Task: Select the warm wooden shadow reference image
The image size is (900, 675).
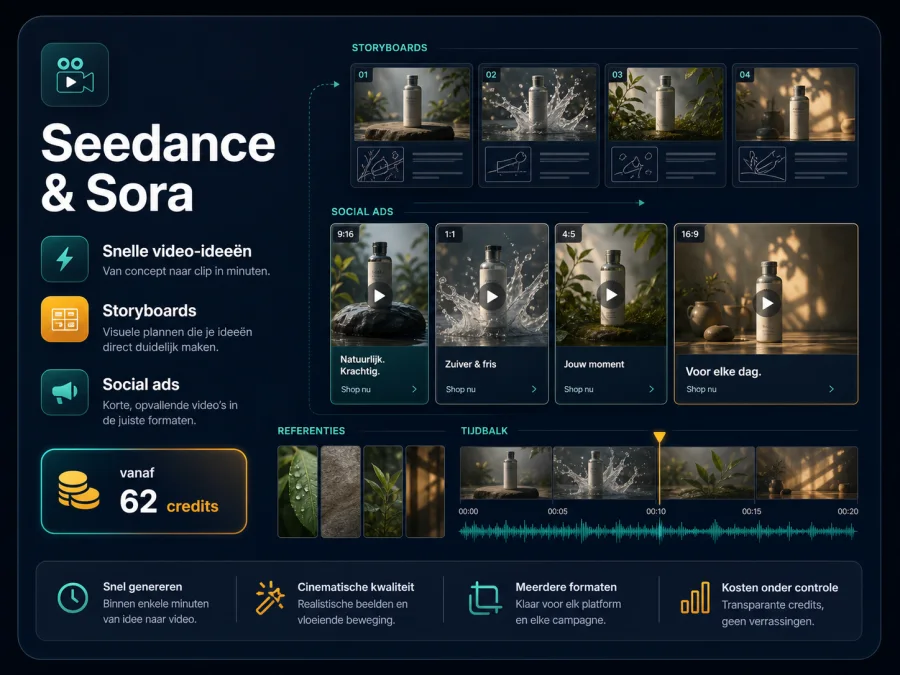Action: click(x=425, y=491)
